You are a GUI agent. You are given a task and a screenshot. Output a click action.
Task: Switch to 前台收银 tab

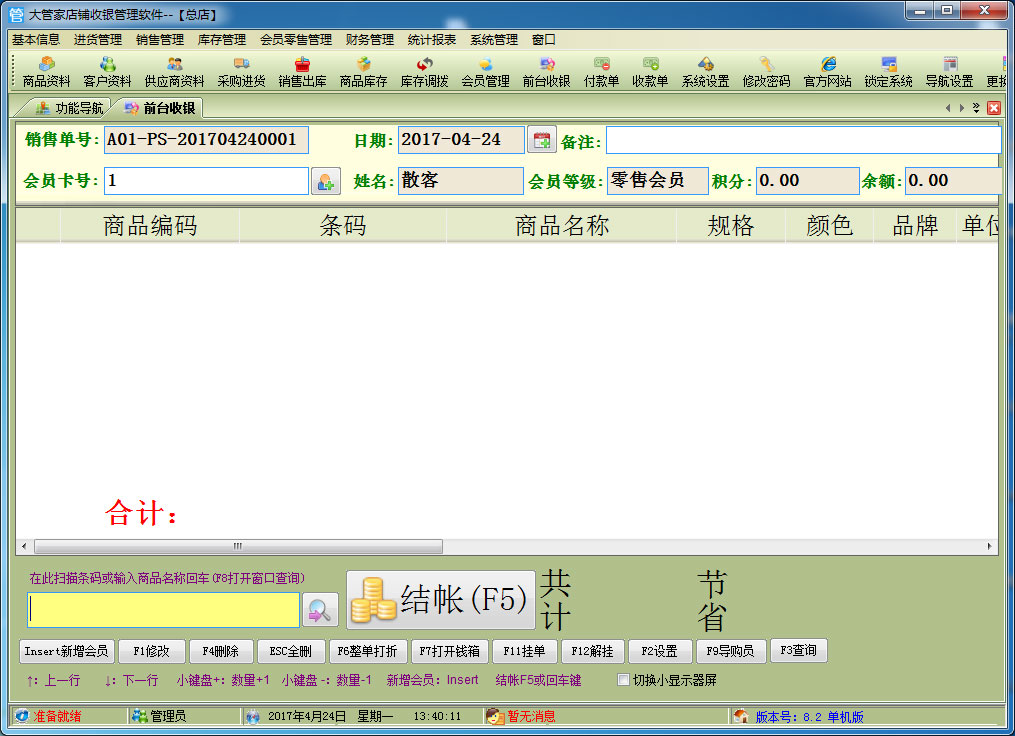click(x=159, y=108)
